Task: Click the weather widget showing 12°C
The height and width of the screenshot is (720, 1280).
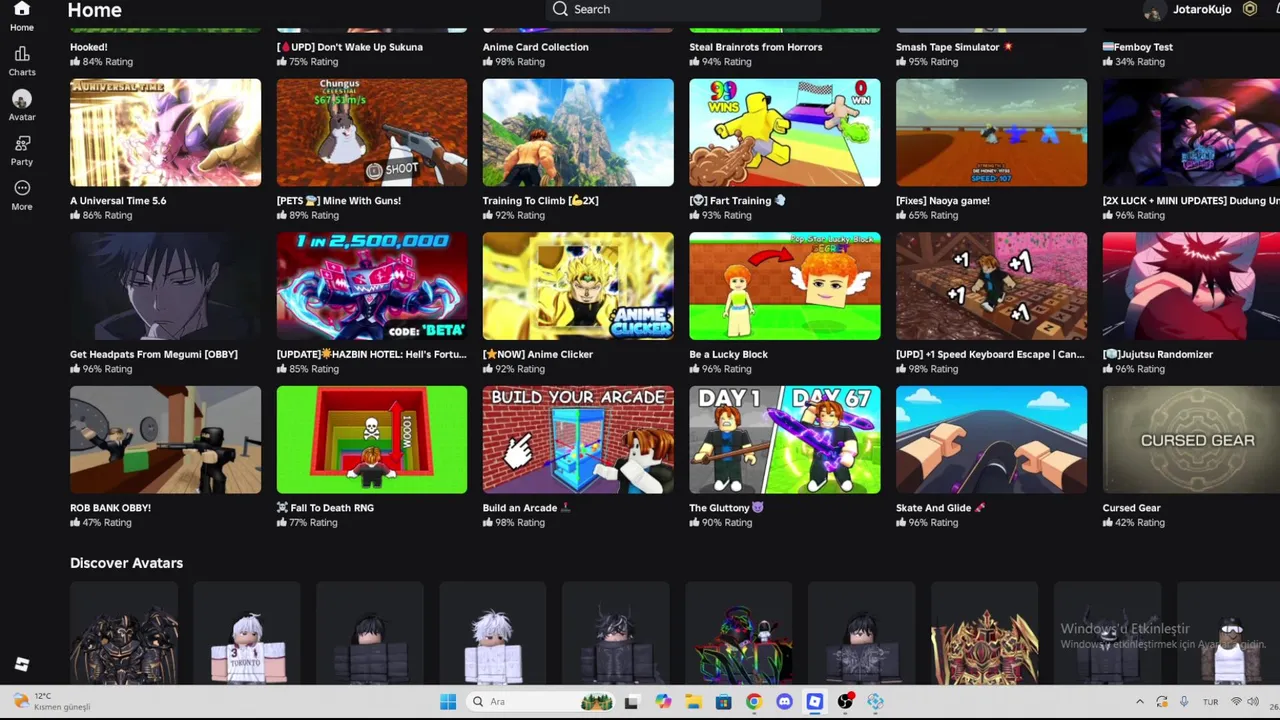Action: pos(52,701)
